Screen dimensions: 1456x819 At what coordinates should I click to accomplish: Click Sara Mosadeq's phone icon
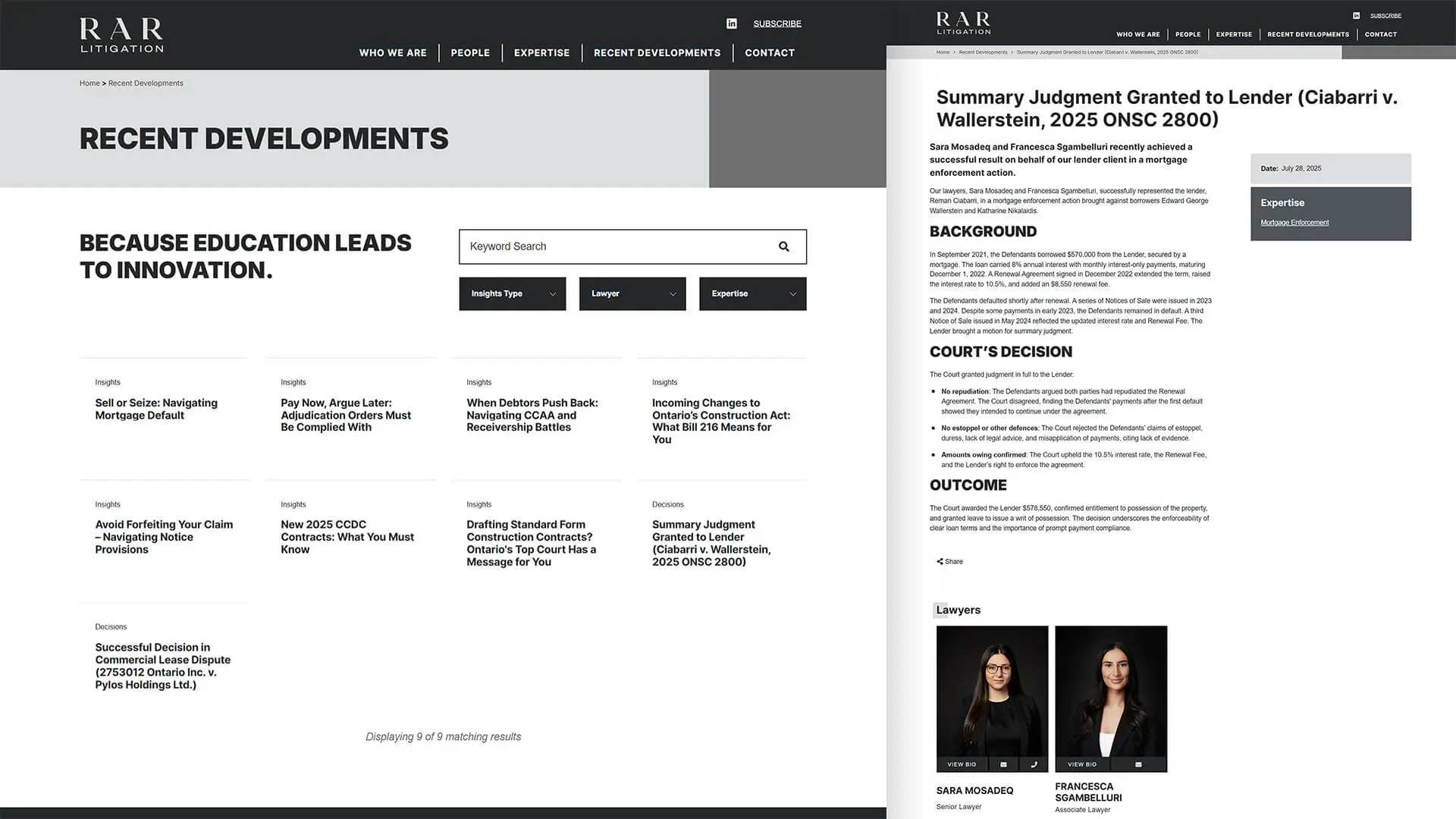pos(1034,764)
